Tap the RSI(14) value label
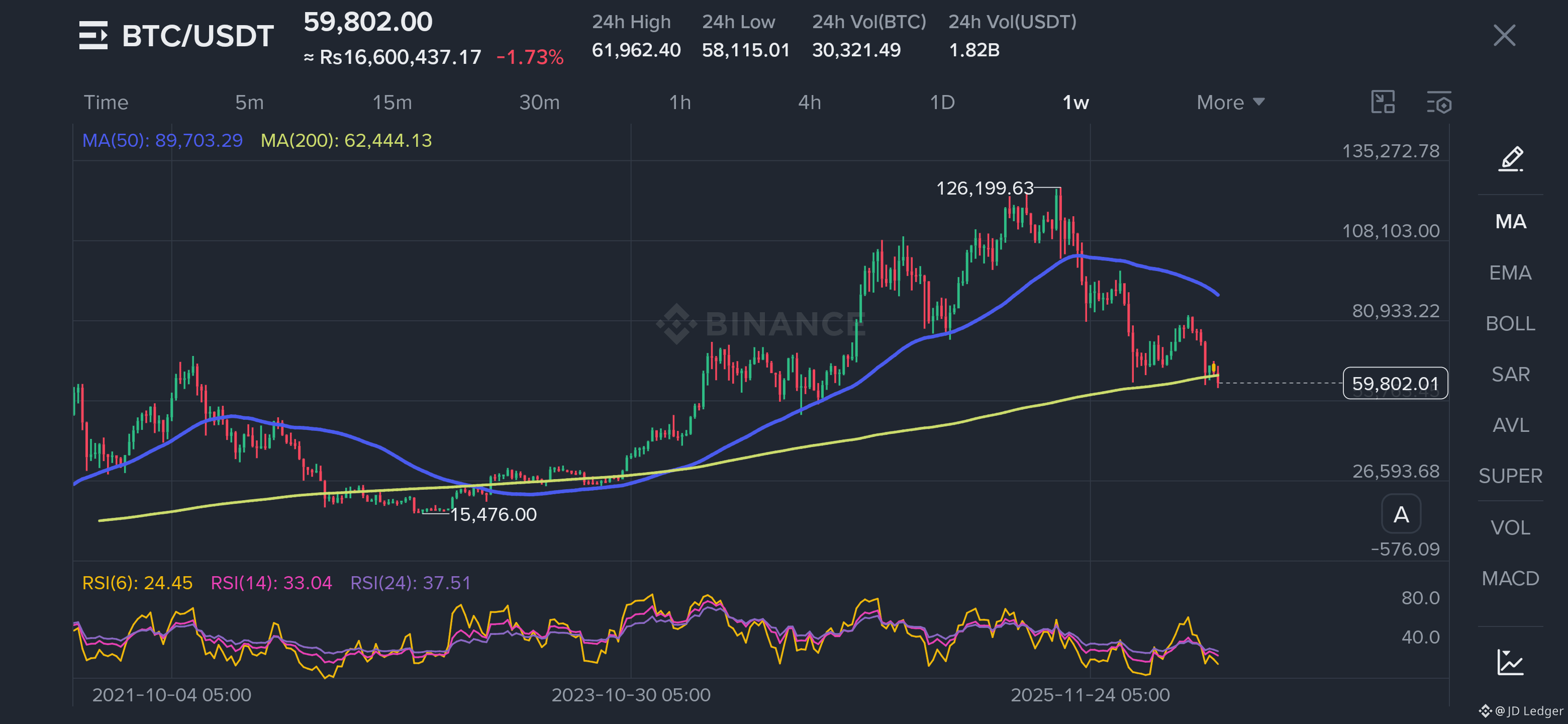 (271, 583)
